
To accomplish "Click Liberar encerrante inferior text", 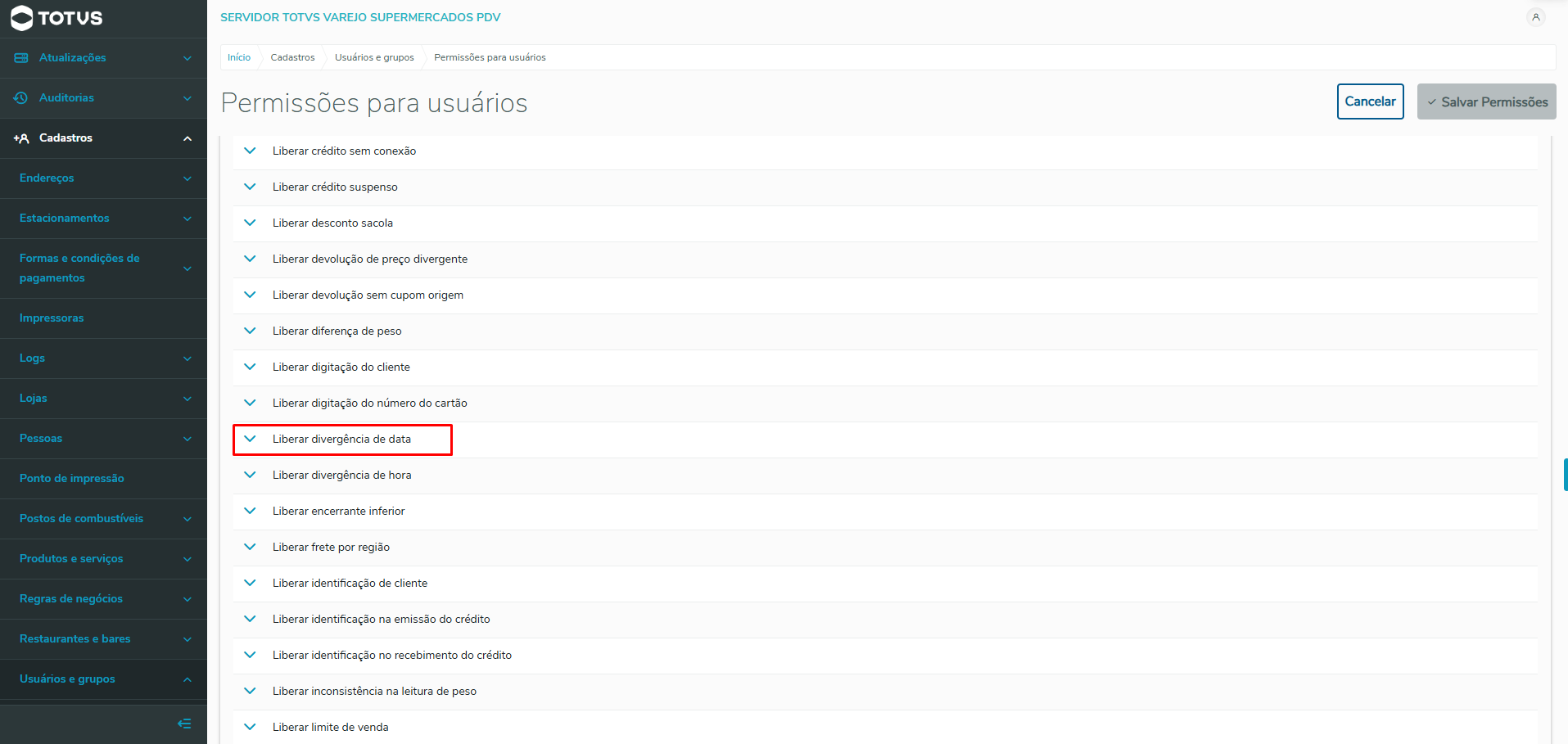I will tap(339, 511).
